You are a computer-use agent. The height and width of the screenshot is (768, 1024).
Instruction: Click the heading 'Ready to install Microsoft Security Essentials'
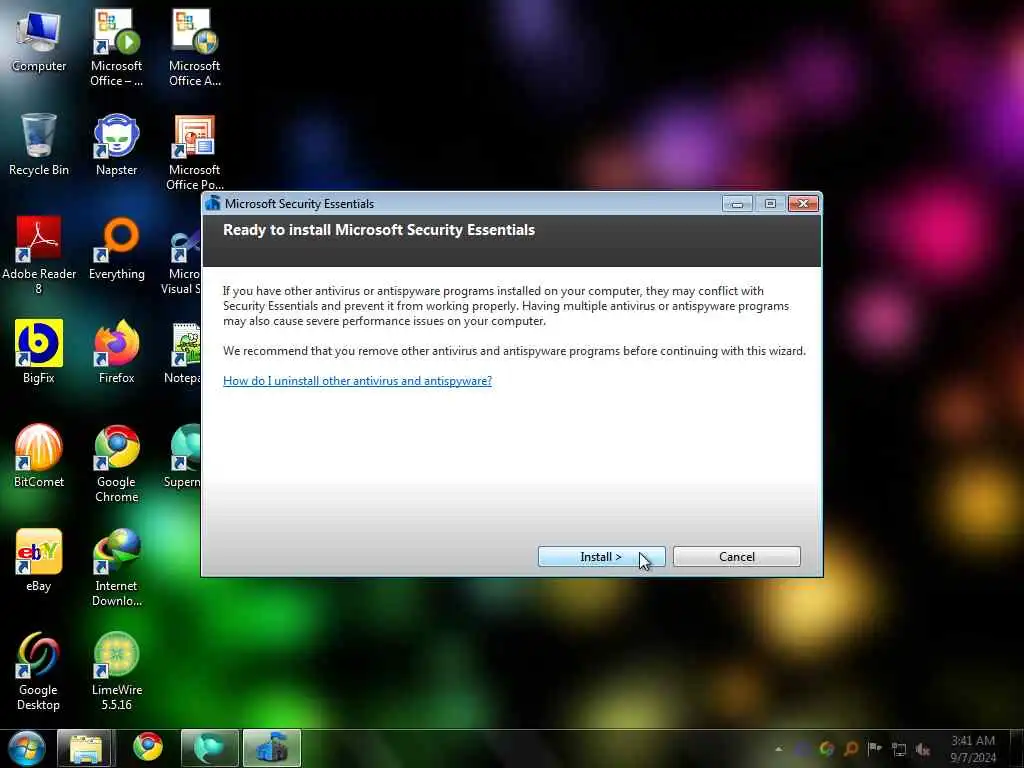[x=379, y=230]
